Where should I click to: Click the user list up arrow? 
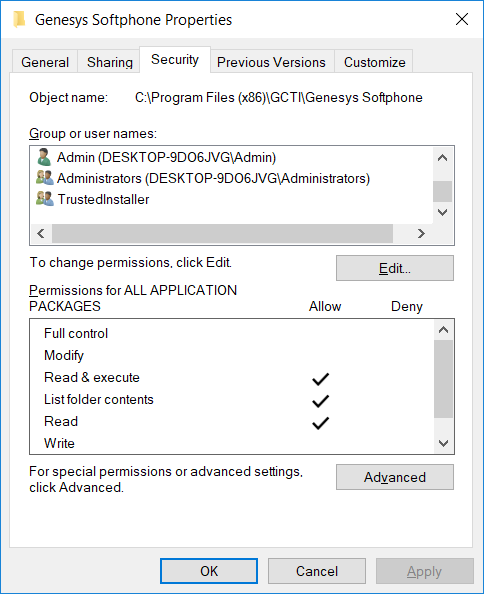click(x=442, y=158)
